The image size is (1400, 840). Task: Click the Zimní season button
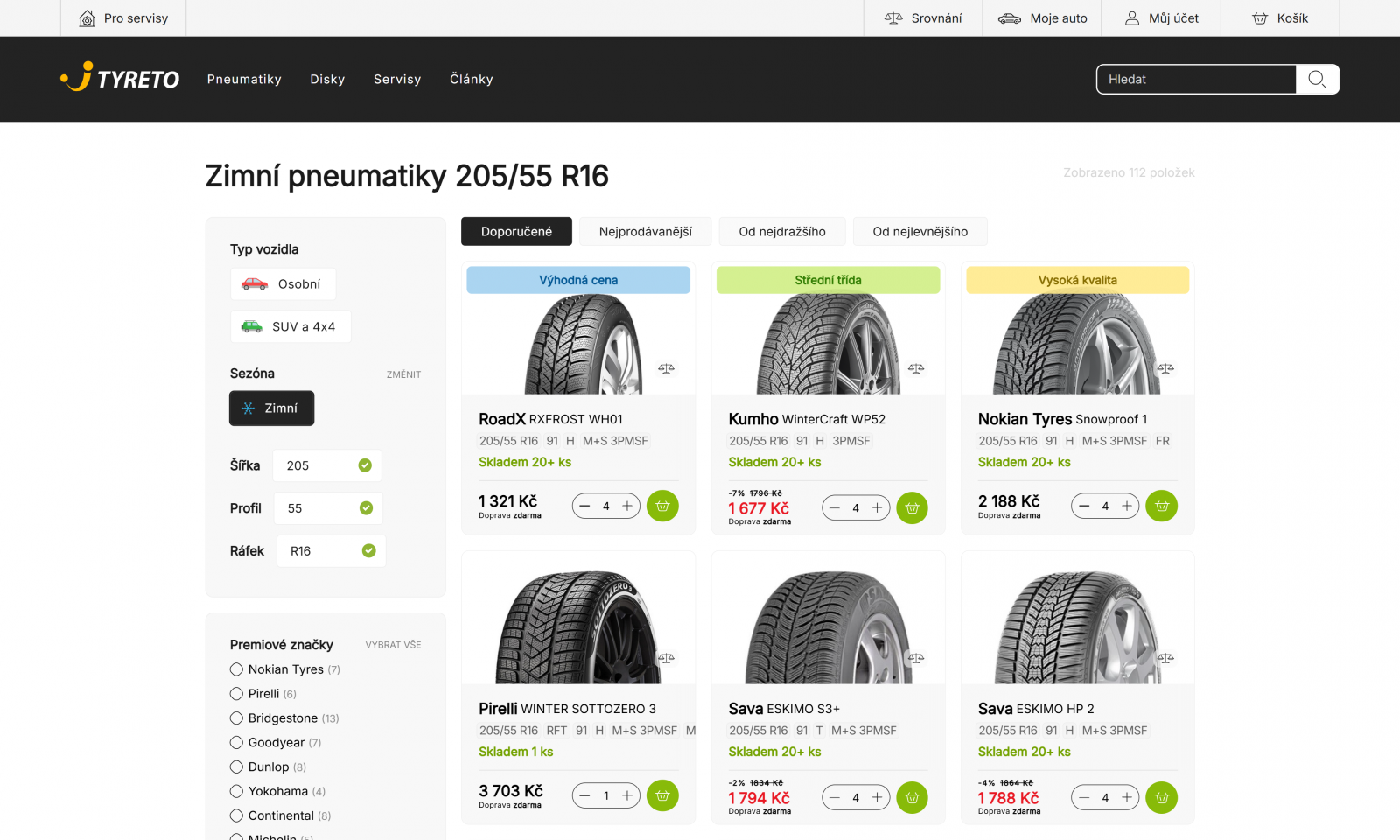[271, 409]
